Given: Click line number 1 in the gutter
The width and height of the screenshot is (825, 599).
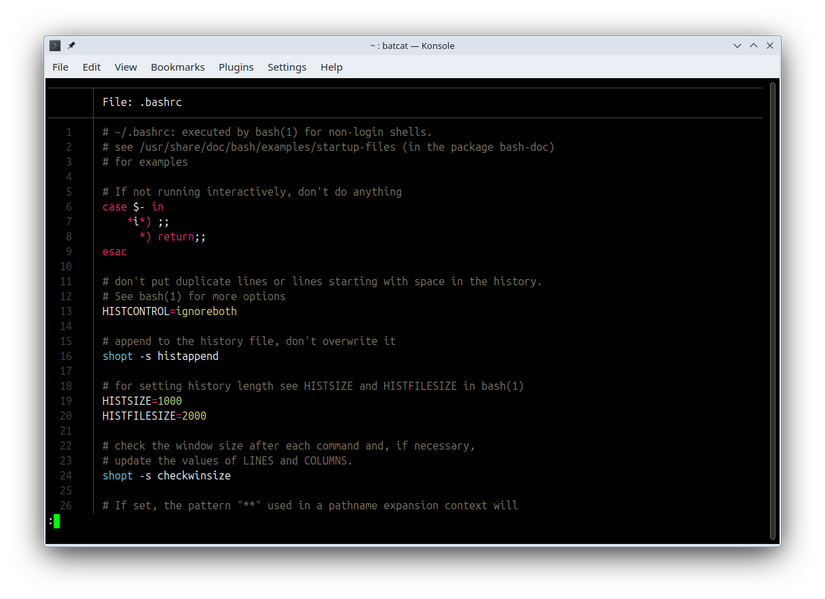Looking at the screenshot, I should 68,131.
